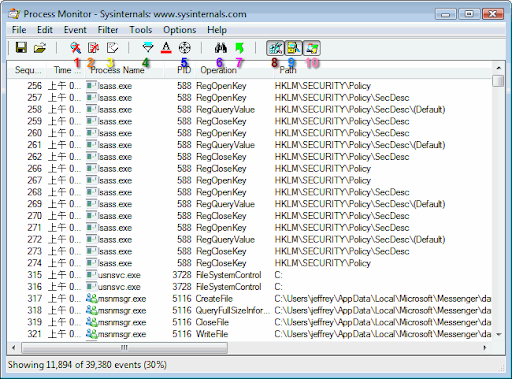Click lsass.exe name in row 260
This screenshot has height=379, width=512.
coord(115,133)
